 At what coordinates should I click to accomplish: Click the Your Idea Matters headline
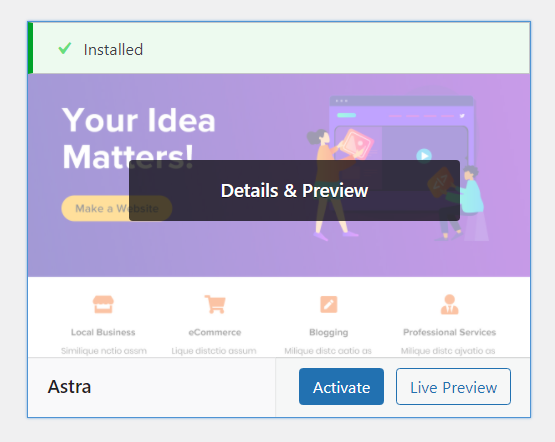tap(139, 138)
